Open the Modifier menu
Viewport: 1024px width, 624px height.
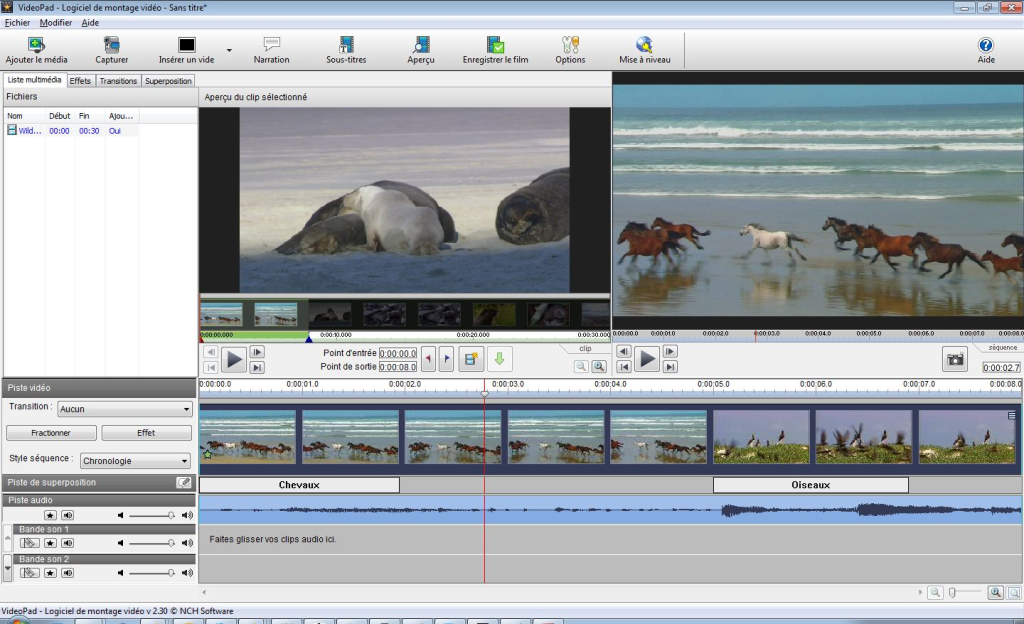point(56,22)
